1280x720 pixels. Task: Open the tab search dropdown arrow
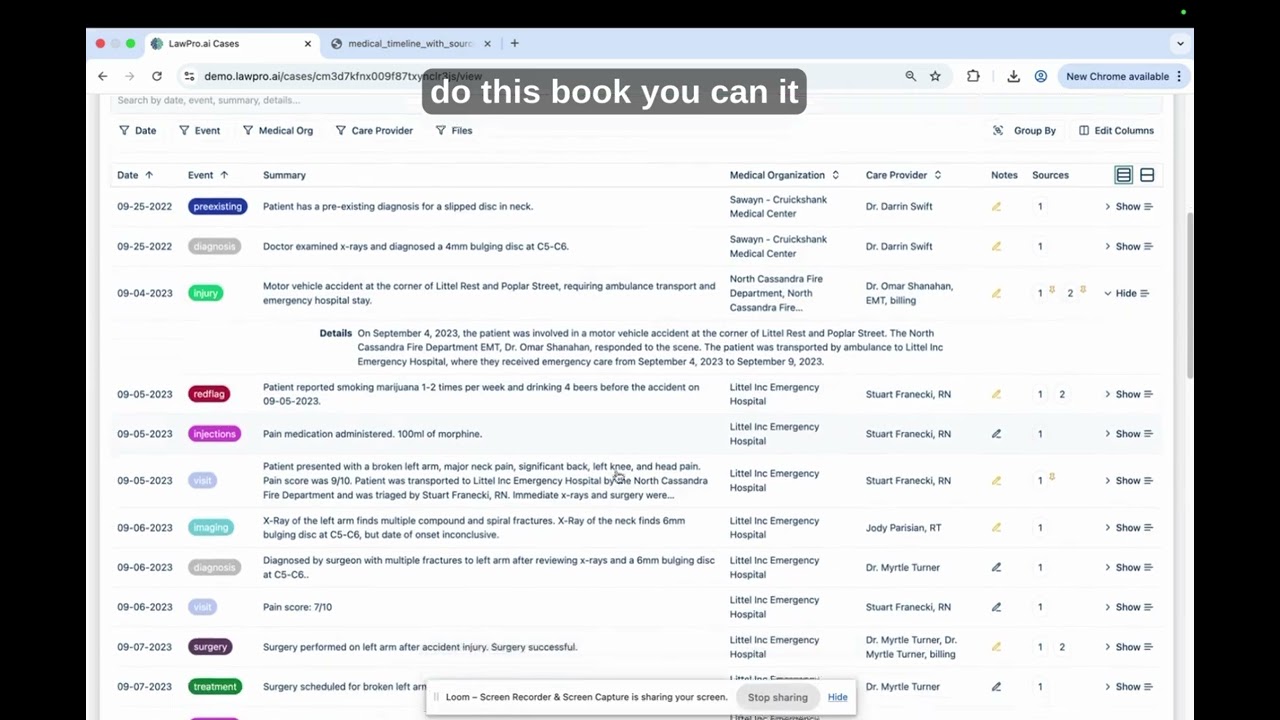point(1180,44)
